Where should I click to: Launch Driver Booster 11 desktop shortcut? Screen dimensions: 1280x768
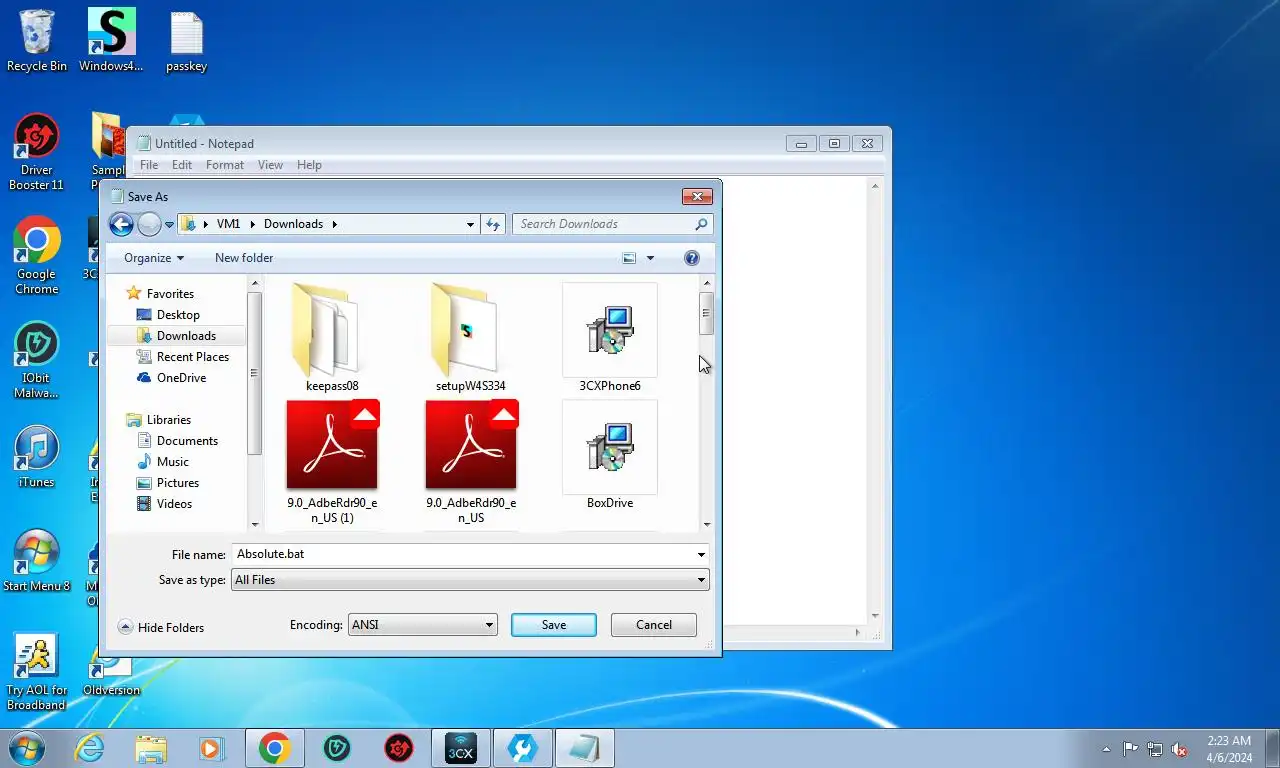[x=37, y=152]
